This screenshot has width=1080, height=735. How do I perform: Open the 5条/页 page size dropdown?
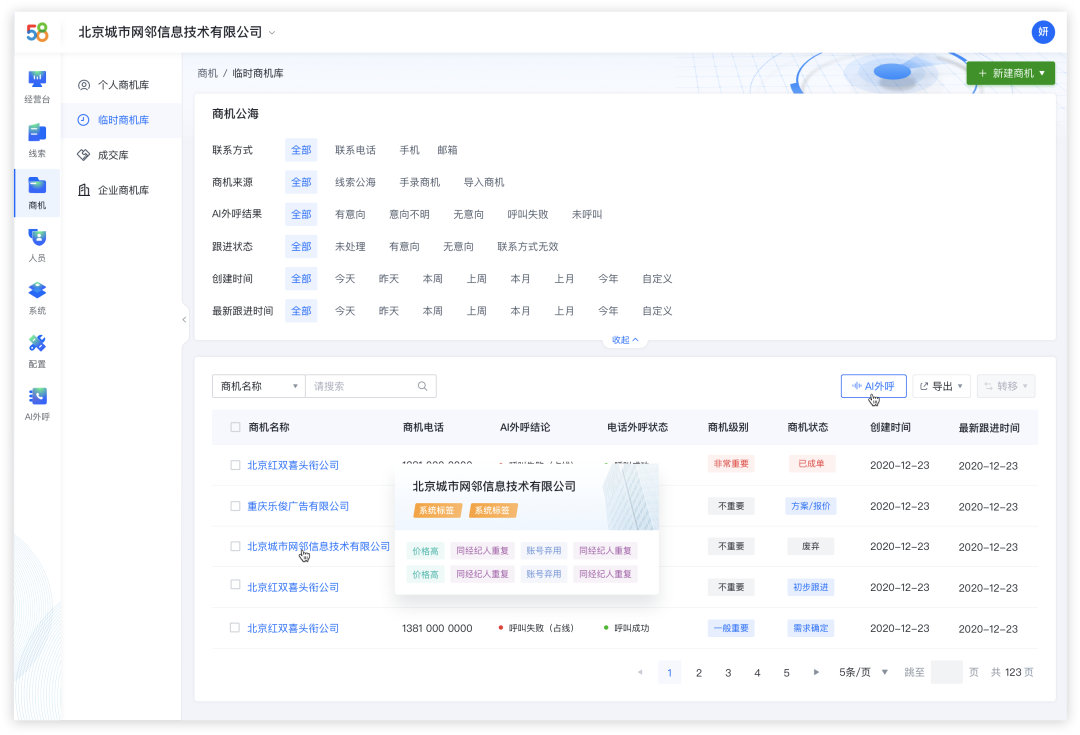coord(863,672)
